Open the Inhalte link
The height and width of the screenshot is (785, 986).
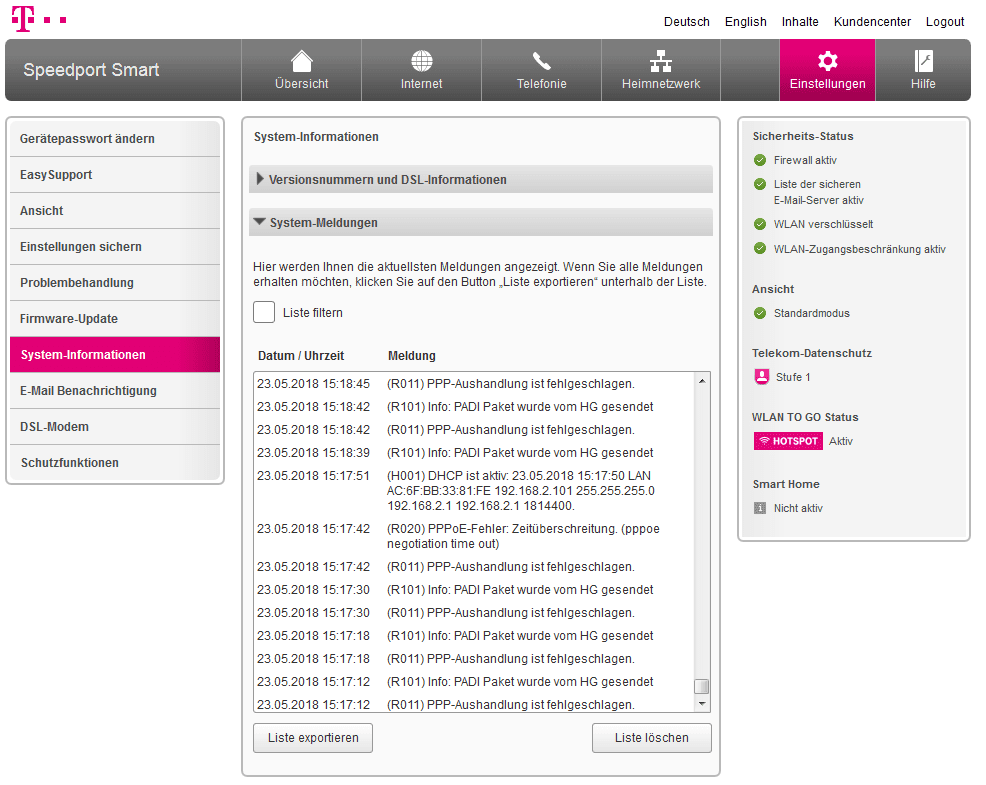[800, 22]
